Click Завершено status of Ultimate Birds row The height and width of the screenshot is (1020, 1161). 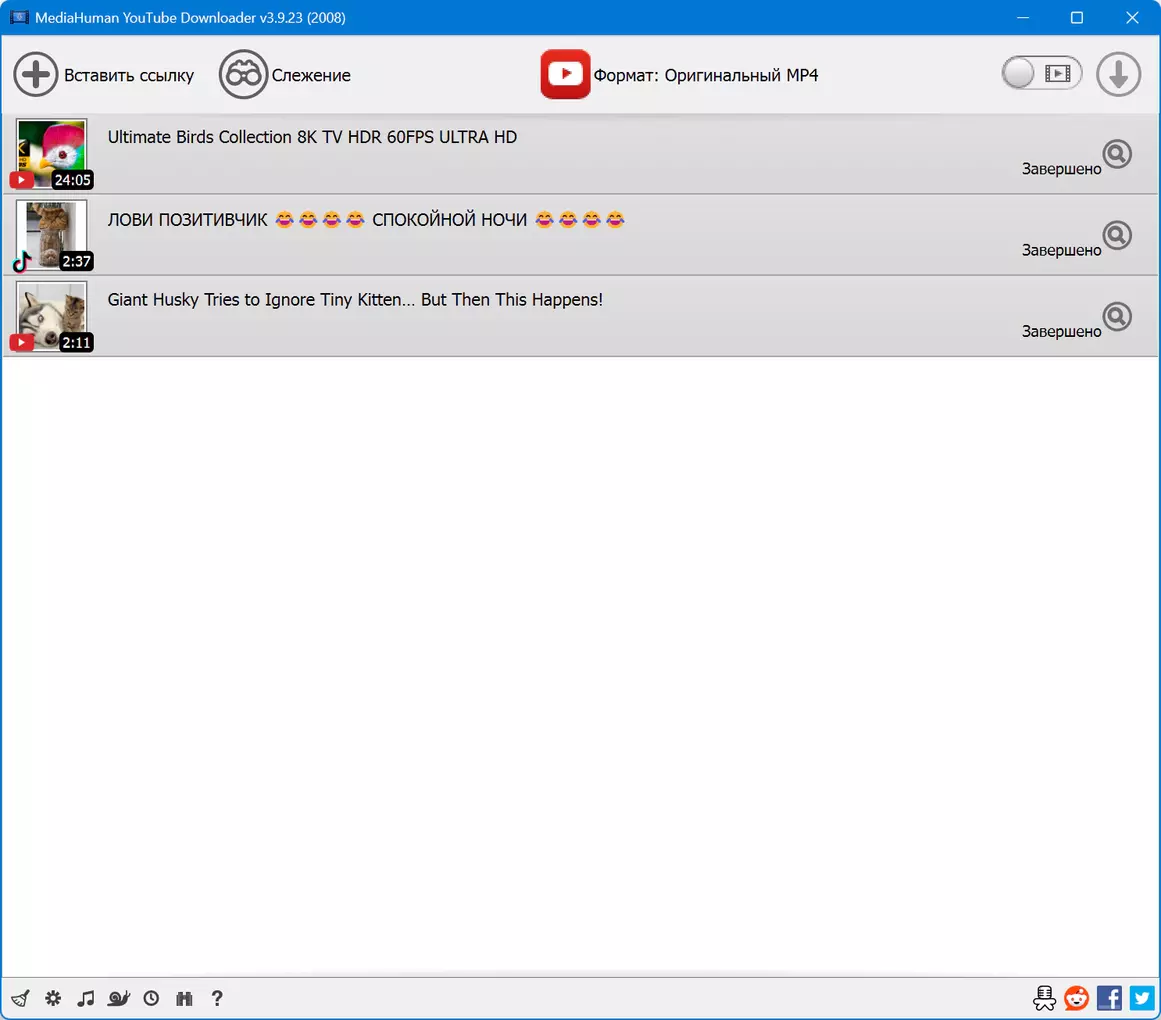(1061, 169)
